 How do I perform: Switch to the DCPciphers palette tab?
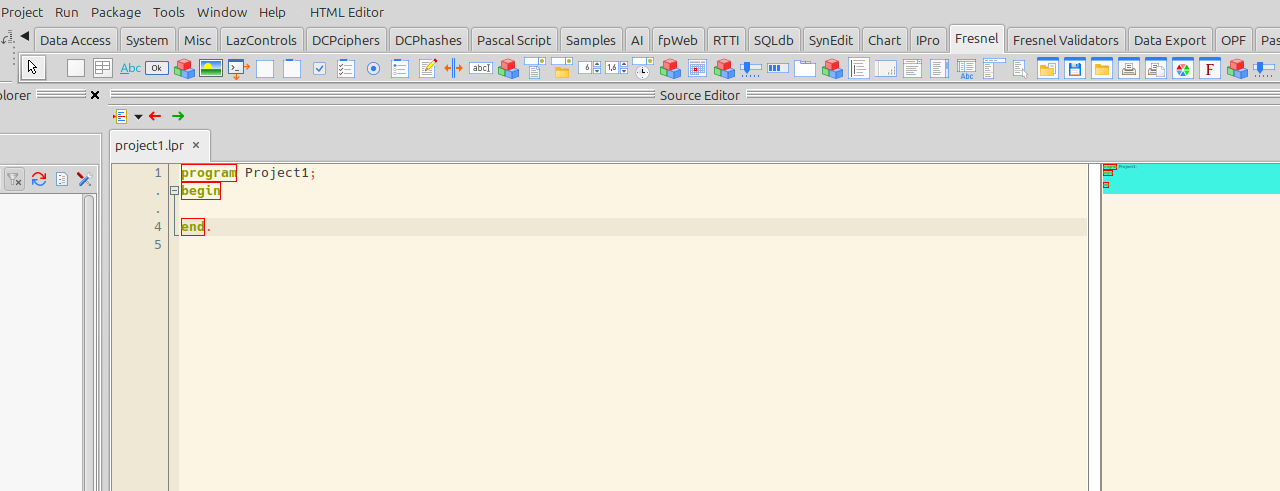pyautogui.click(x=346, y=40)
